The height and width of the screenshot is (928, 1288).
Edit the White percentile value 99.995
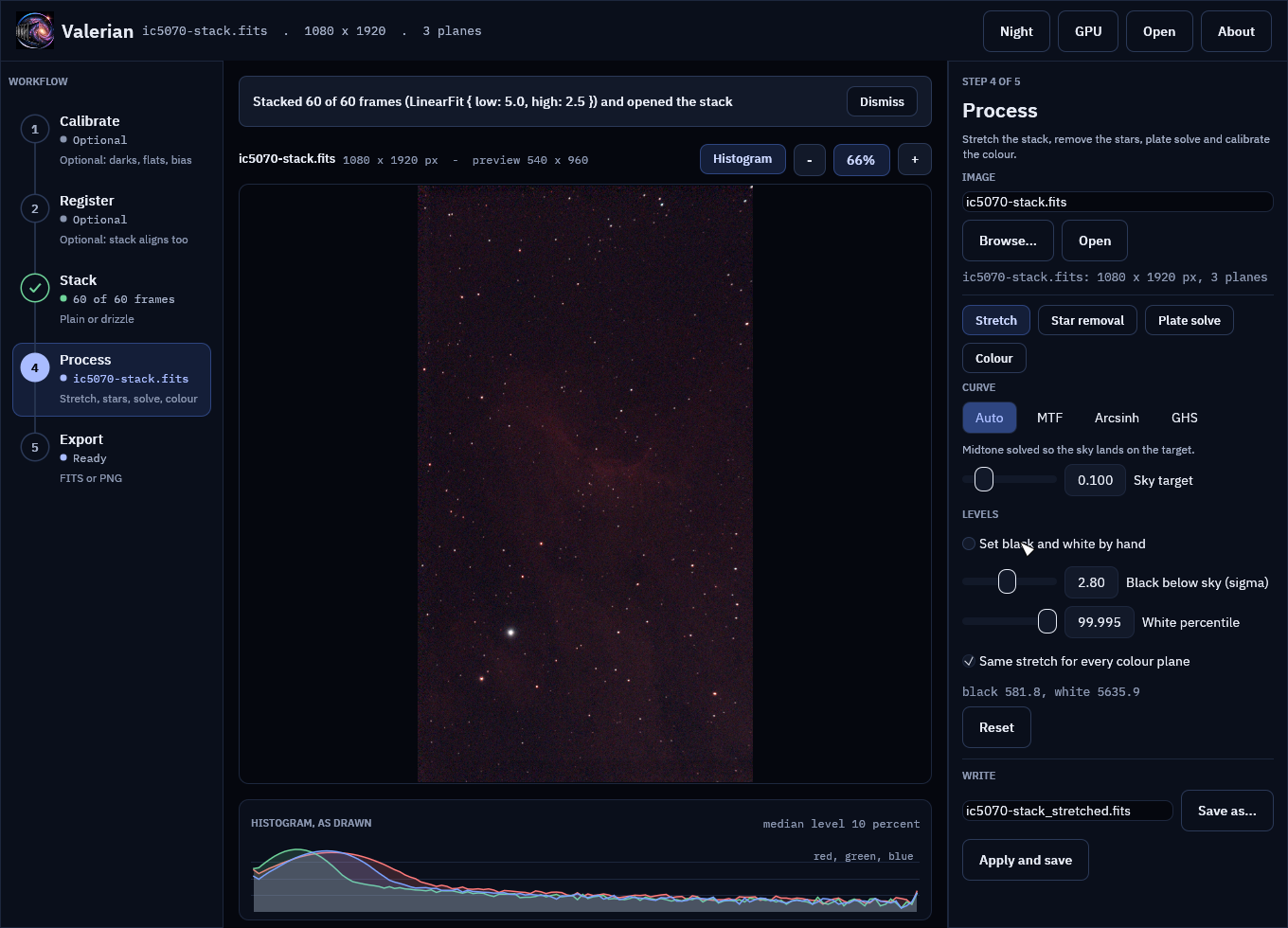(x=1099, y=622)
